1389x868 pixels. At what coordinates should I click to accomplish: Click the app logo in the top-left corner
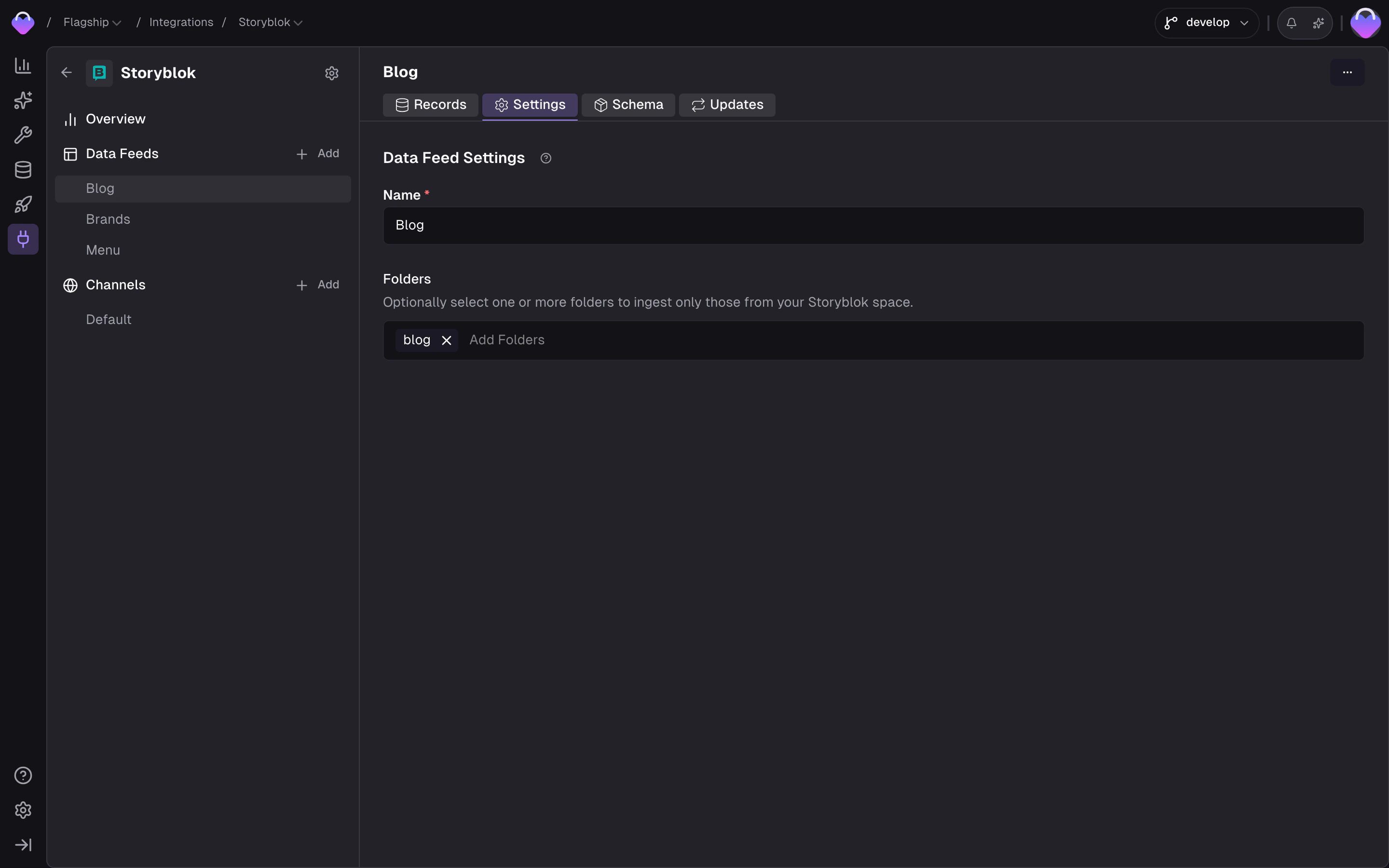pyautogui.click(x=23, y=22)
